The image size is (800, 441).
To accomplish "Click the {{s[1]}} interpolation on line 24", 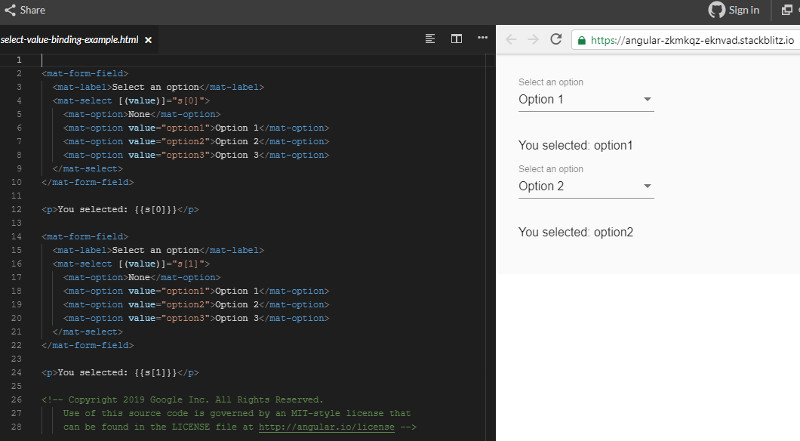I will (156, 373).
